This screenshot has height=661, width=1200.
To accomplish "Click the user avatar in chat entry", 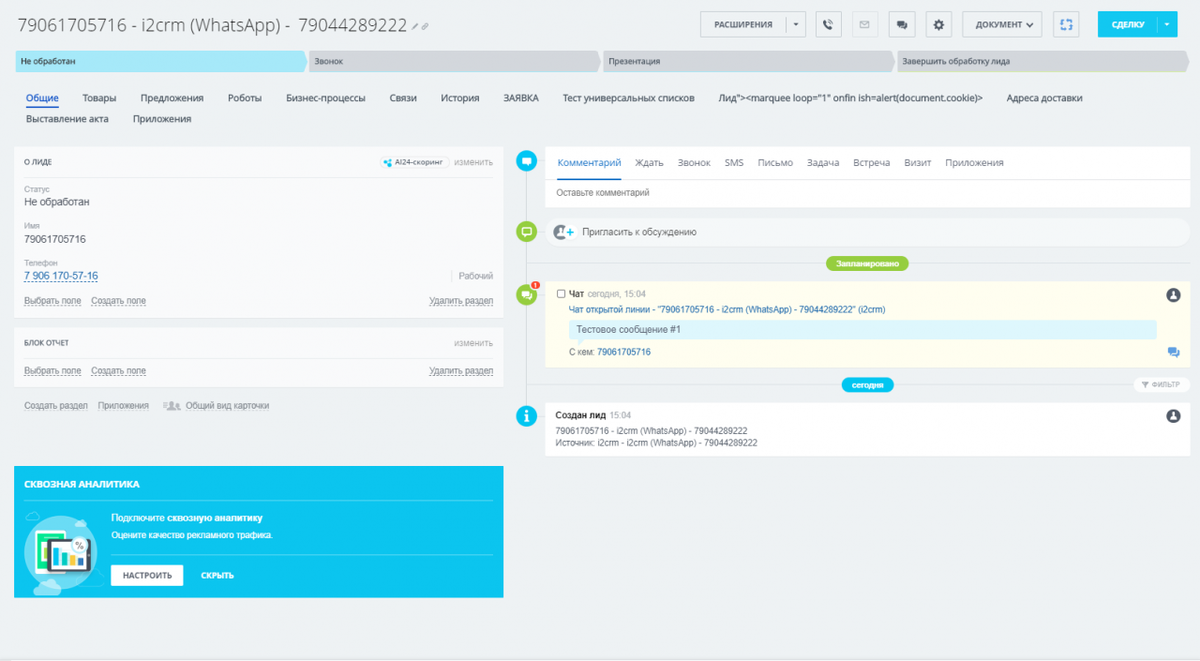I will click(x=1173, y=295).
